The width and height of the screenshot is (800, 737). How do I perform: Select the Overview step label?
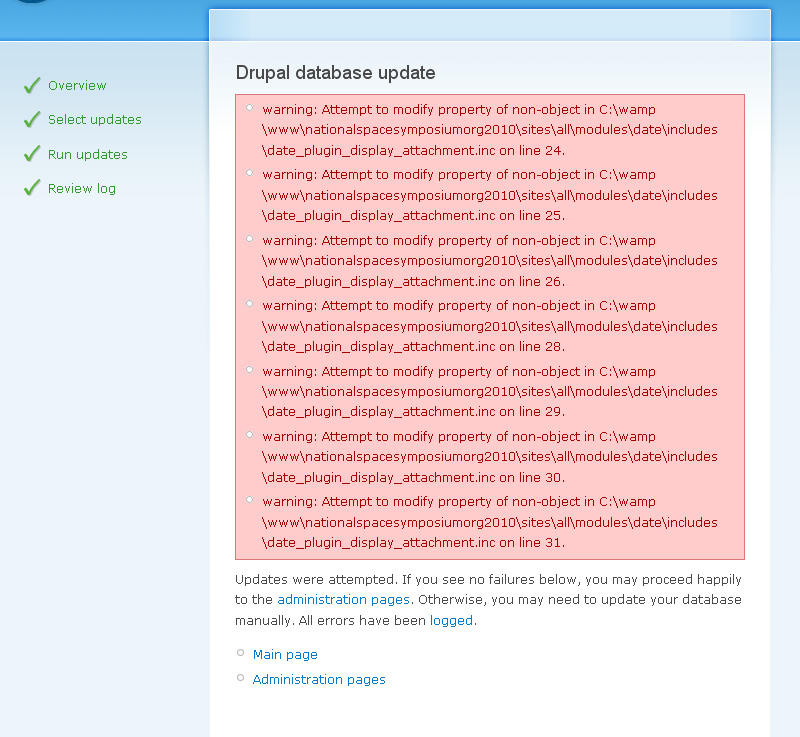[x=77, y=86]
